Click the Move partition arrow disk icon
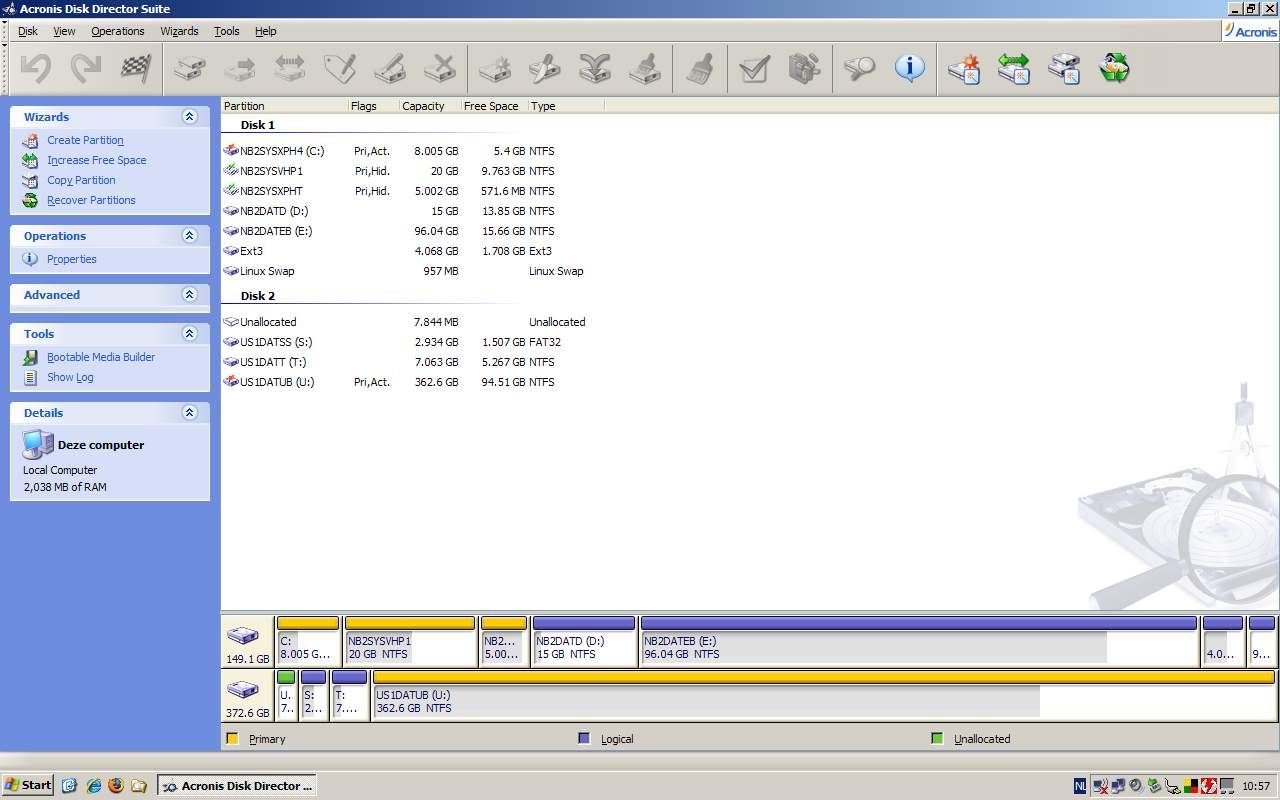1280x800 pixels. tap(240, 68)
